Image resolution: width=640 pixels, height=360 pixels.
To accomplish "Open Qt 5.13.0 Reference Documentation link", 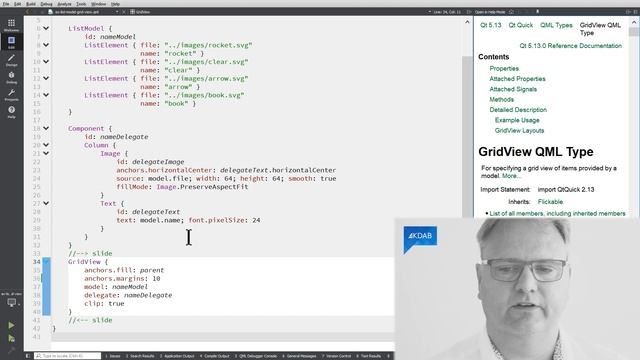I will tap(571, 46).
